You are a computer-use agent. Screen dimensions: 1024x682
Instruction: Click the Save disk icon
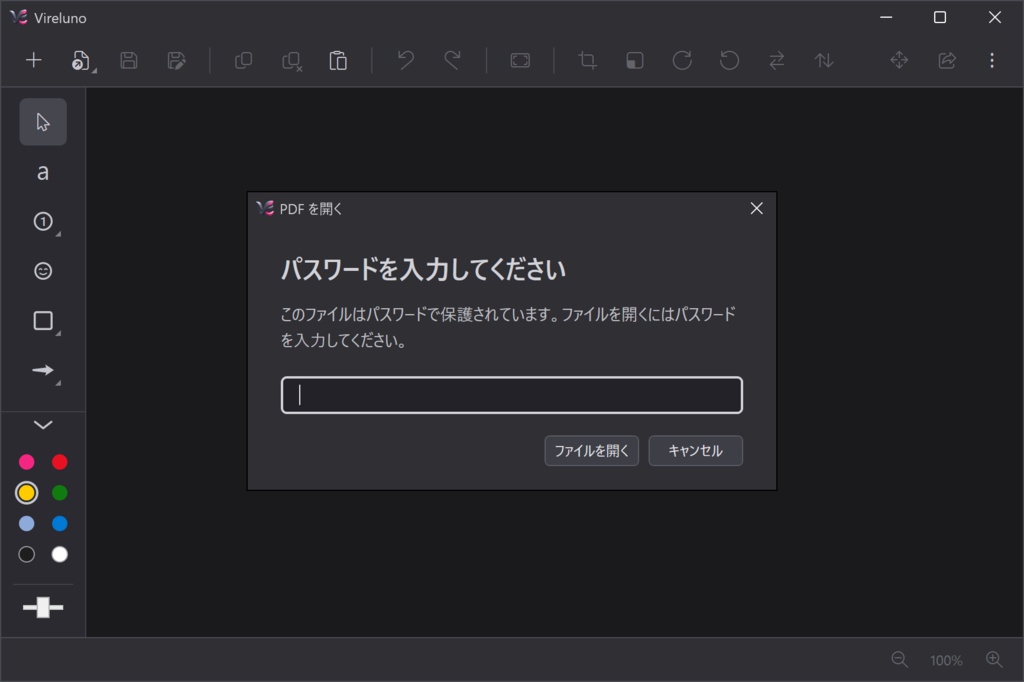click(x=129, y=60)
